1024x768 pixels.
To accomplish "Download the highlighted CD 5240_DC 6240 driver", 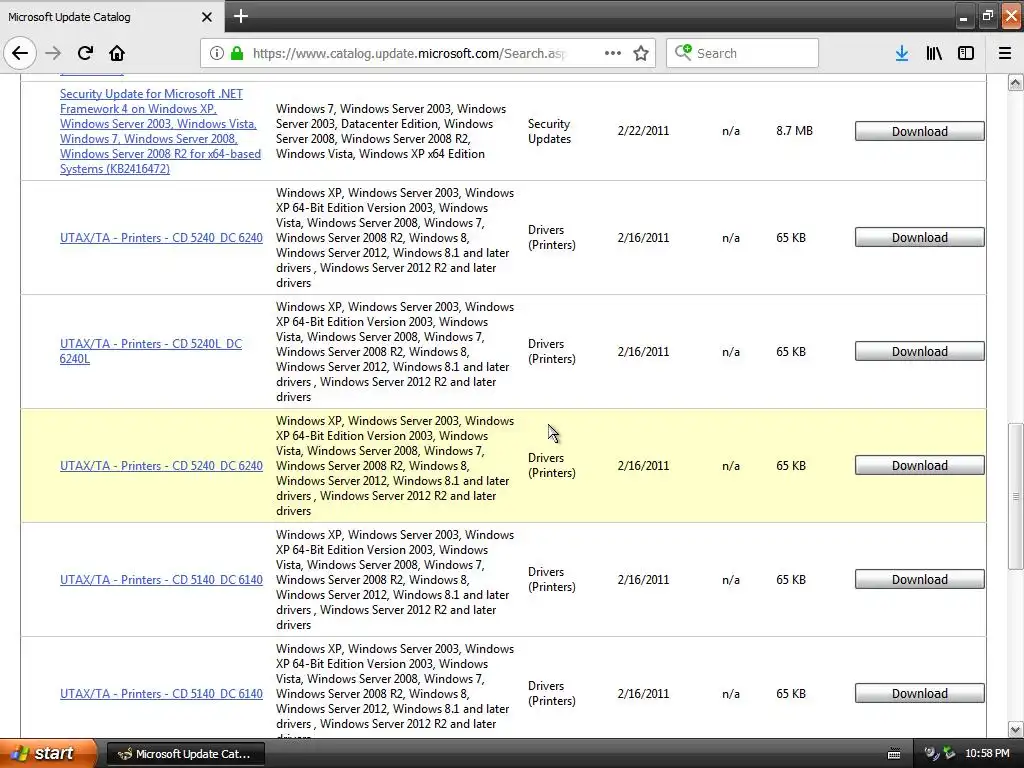I will [920, 466].
